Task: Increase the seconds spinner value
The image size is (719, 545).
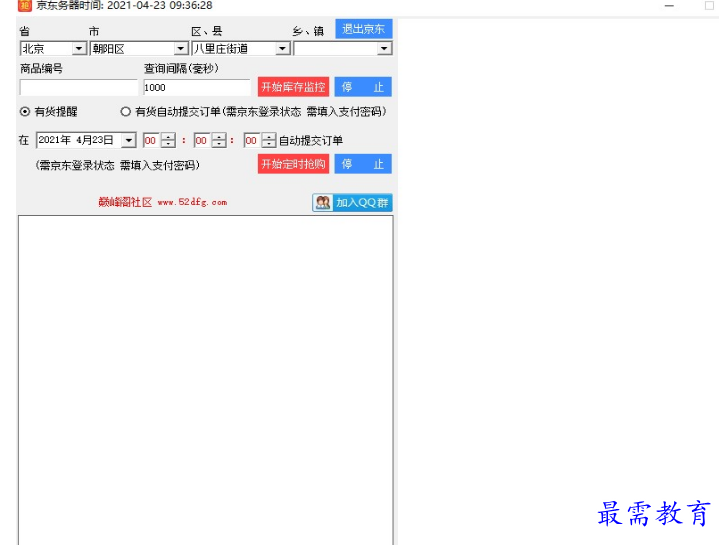Action: (269, 137)
